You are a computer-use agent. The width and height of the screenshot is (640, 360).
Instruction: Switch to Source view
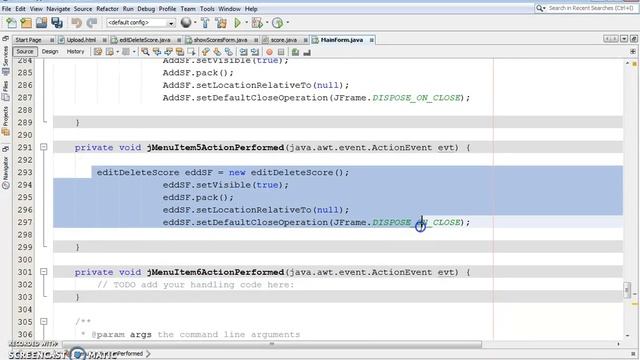pos(25,52)
